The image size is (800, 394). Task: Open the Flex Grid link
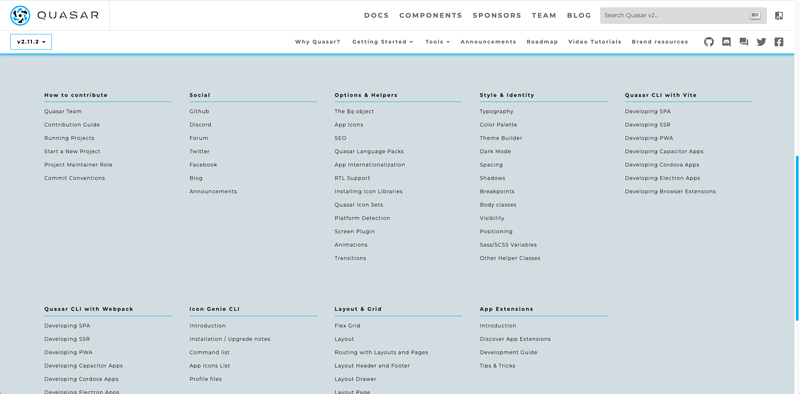pyautogui.click(x=347, y=326)
